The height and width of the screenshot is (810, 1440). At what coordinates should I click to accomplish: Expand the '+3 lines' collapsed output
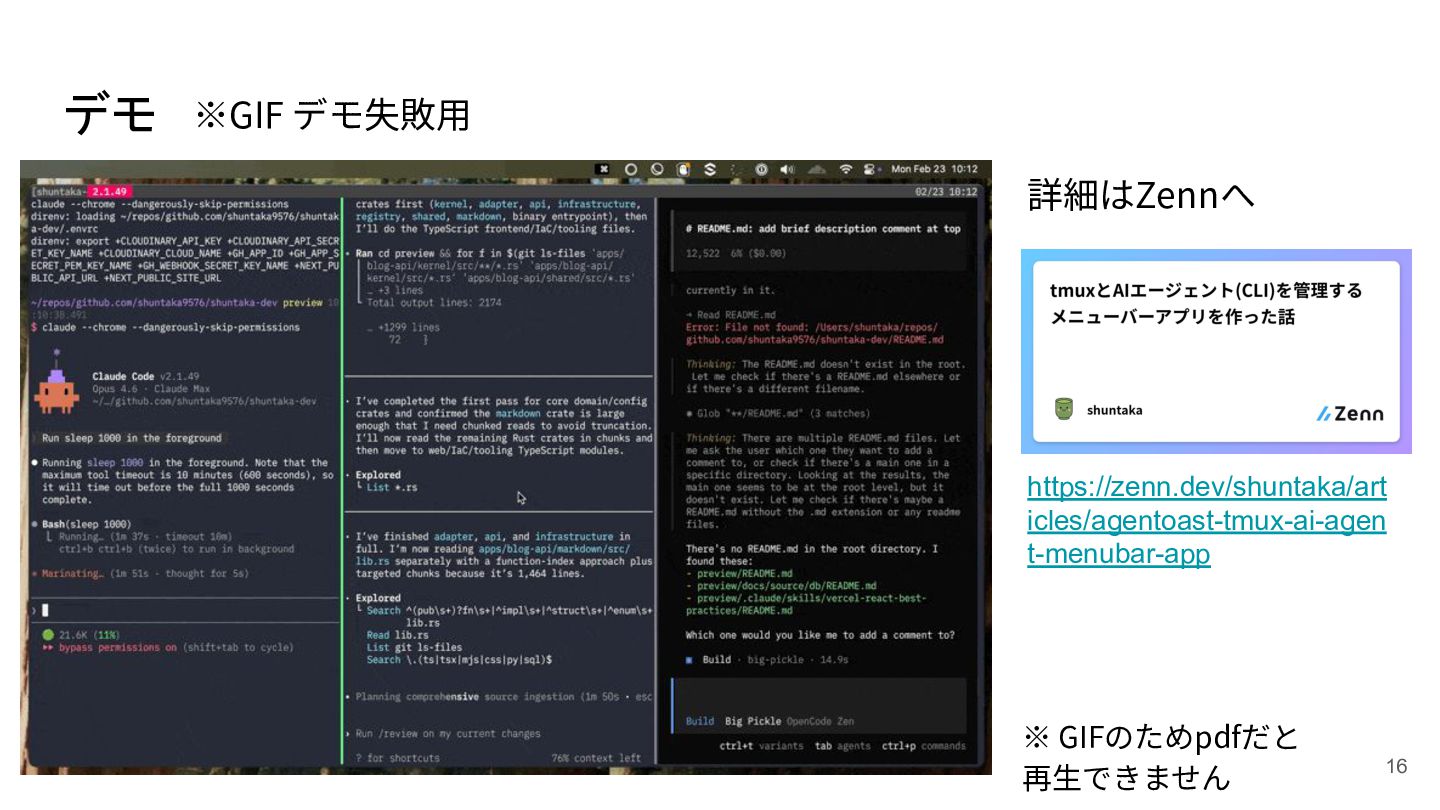394,290
